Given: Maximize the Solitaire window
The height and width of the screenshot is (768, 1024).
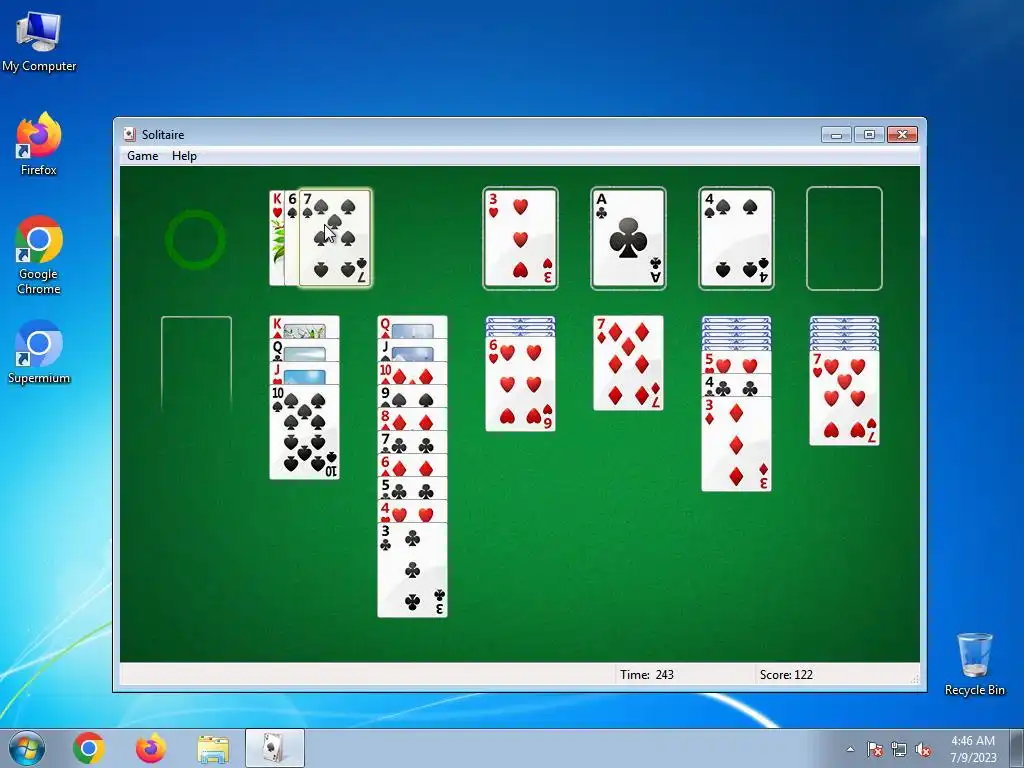Looking at the screenshot, I should tap(869, 135).
